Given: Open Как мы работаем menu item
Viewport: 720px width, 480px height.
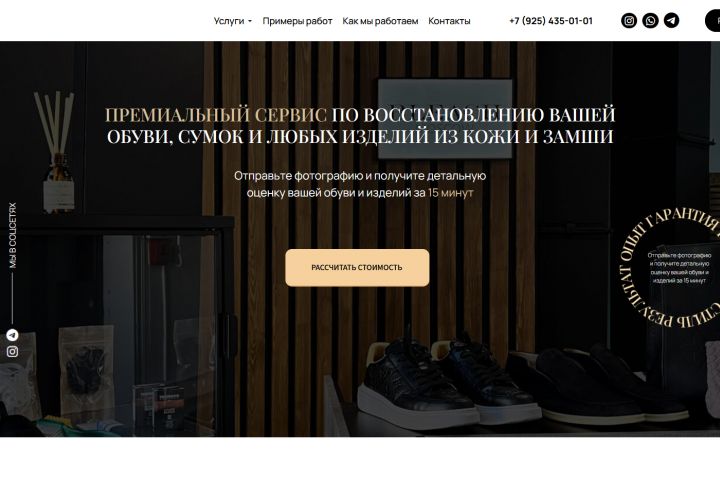Looking at the screenshot, I should coord(380,21).
